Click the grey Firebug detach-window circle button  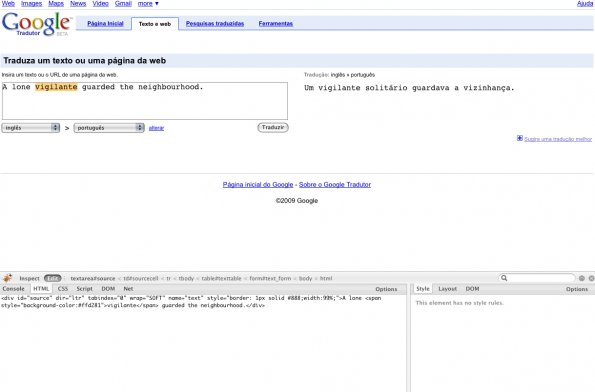[582, 278]
